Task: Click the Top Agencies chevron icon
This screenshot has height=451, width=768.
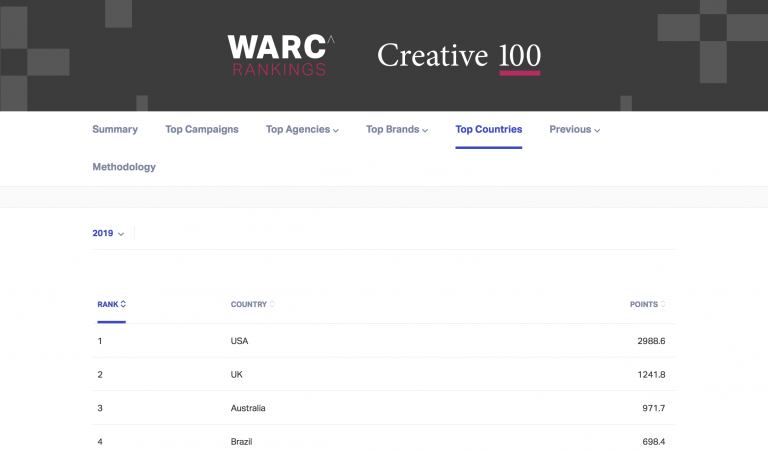Action: 336,130
